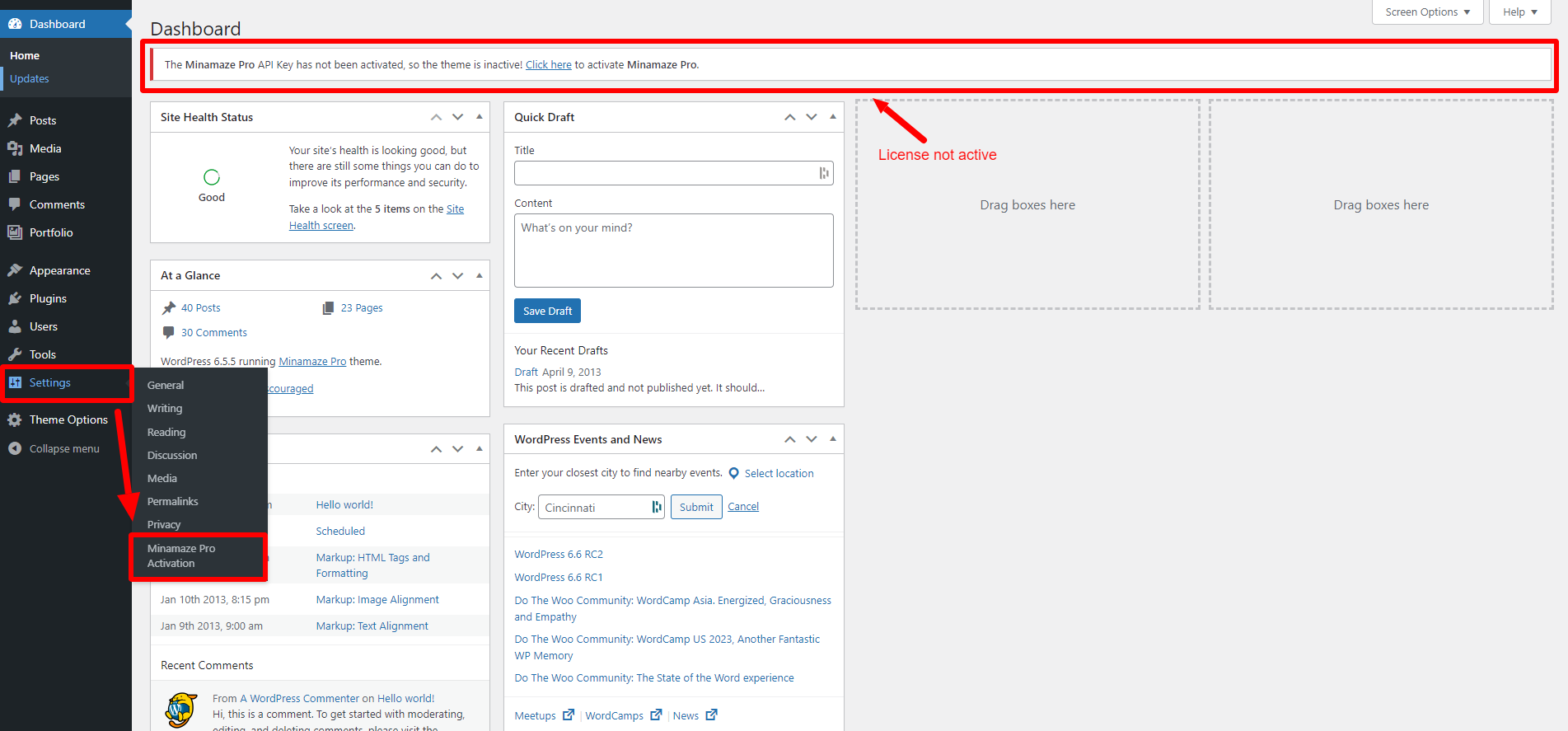Click the Portfolio icon in sidebar
The width and height of the screenshot is (1568, 731).
[x=15, y=232]
